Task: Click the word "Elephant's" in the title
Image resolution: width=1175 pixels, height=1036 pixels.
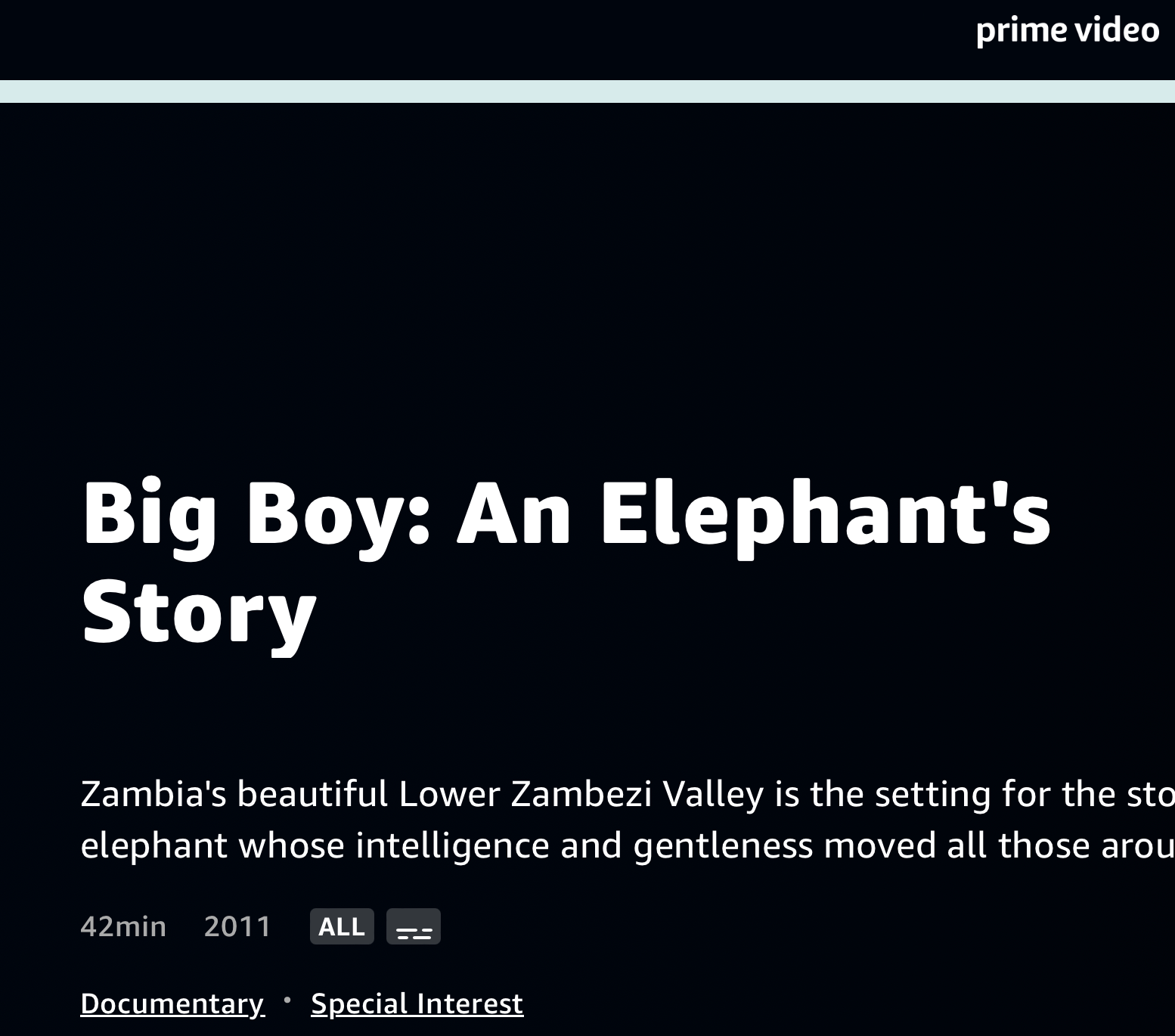Action: (x=826, y=514)
